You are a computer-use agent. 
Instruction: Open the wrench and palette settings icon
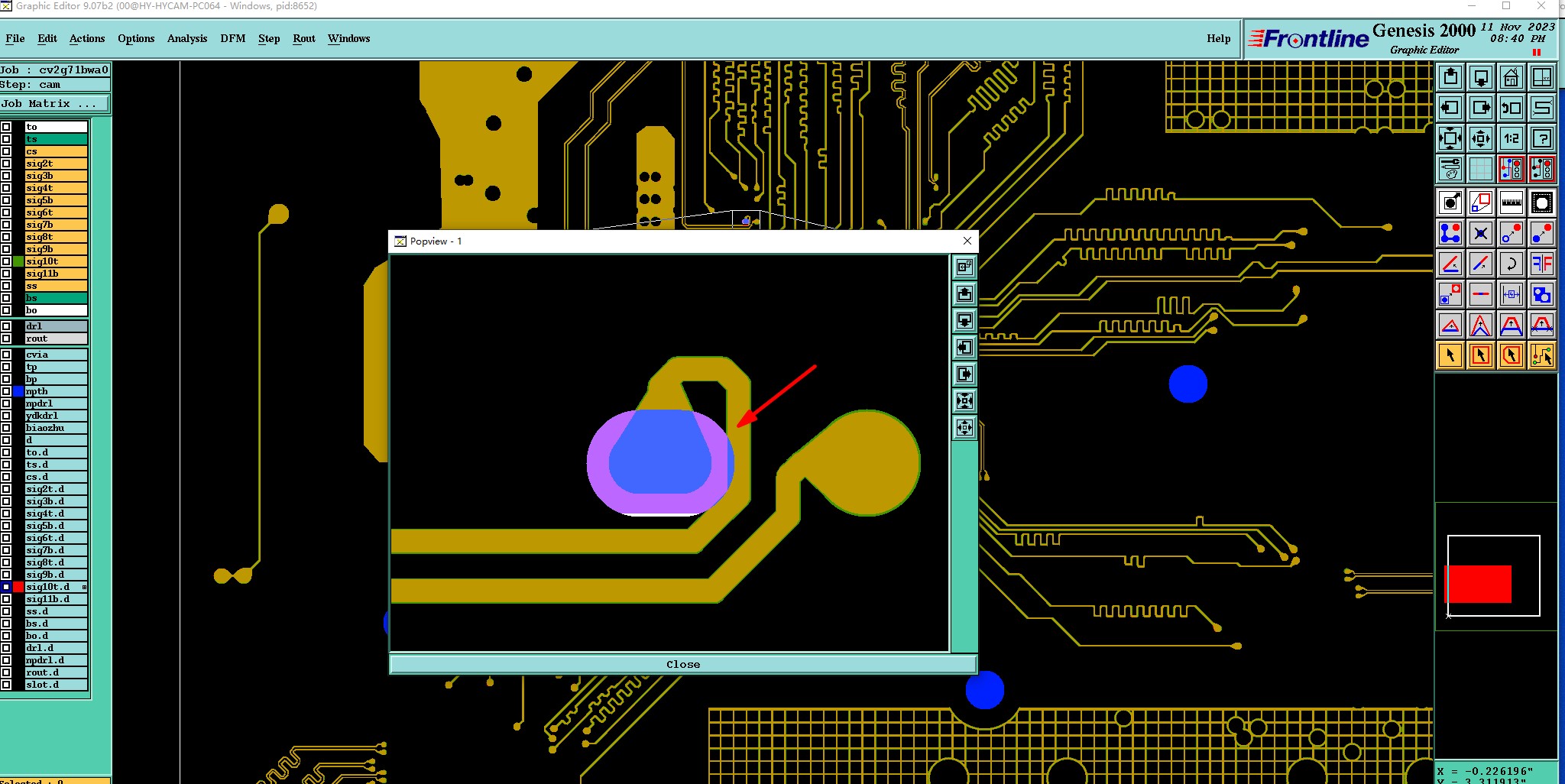[x=1450, y=169]
